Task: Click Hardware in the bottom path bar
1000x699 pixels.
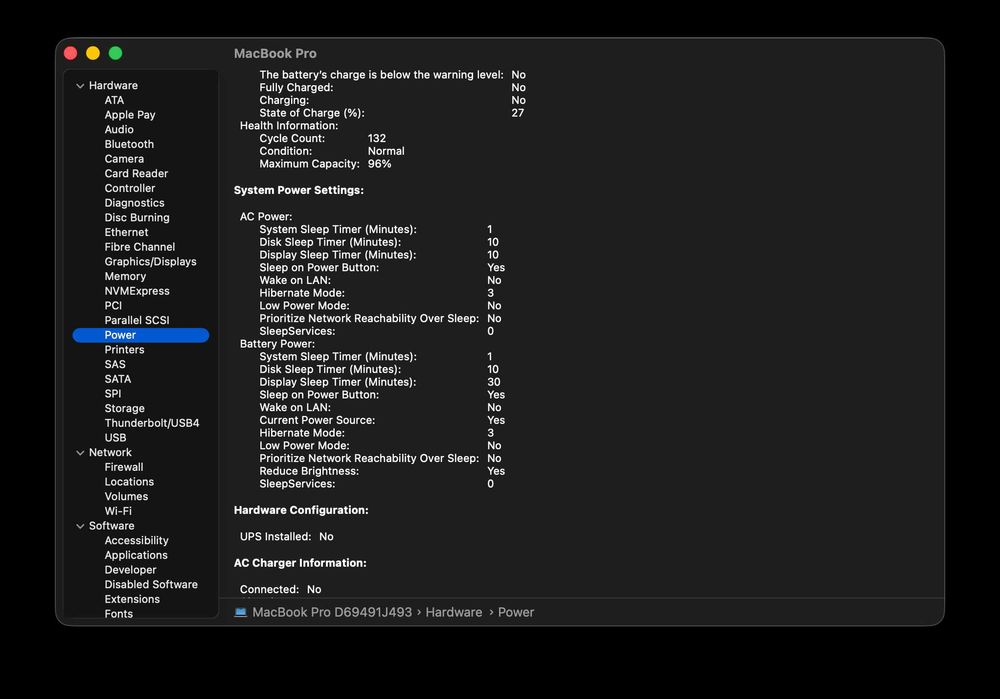Action: click(x=454, y=612)
